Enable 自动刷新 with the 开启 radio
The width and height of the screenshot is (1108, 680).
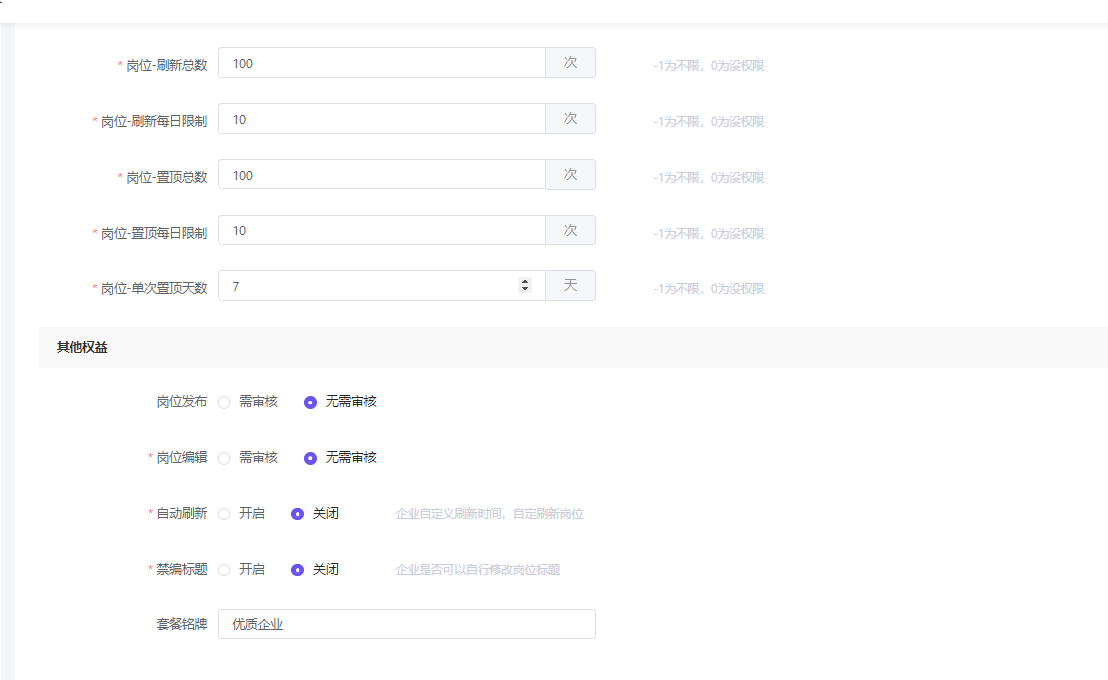pos(225,514)
